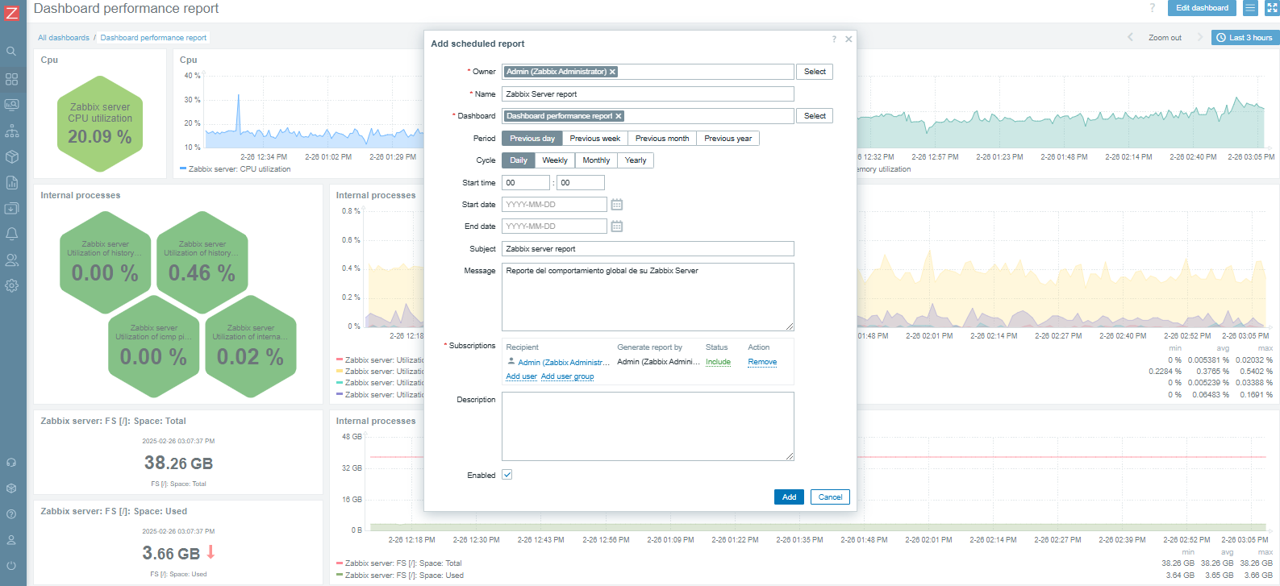Open the Inventory cube icon in the sidebar
Screen dimensions: 1280x586
12,157
